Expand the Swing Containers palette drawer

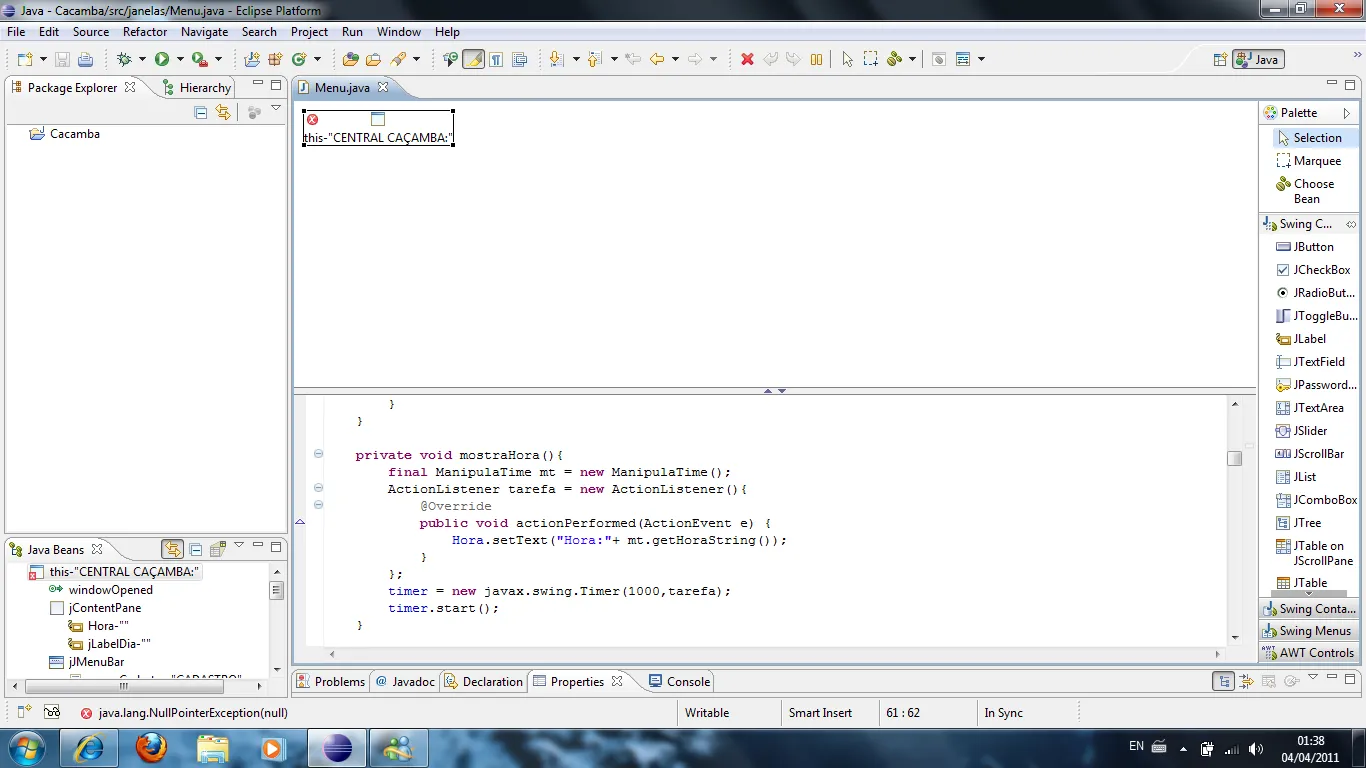[x=1308, y=609]
